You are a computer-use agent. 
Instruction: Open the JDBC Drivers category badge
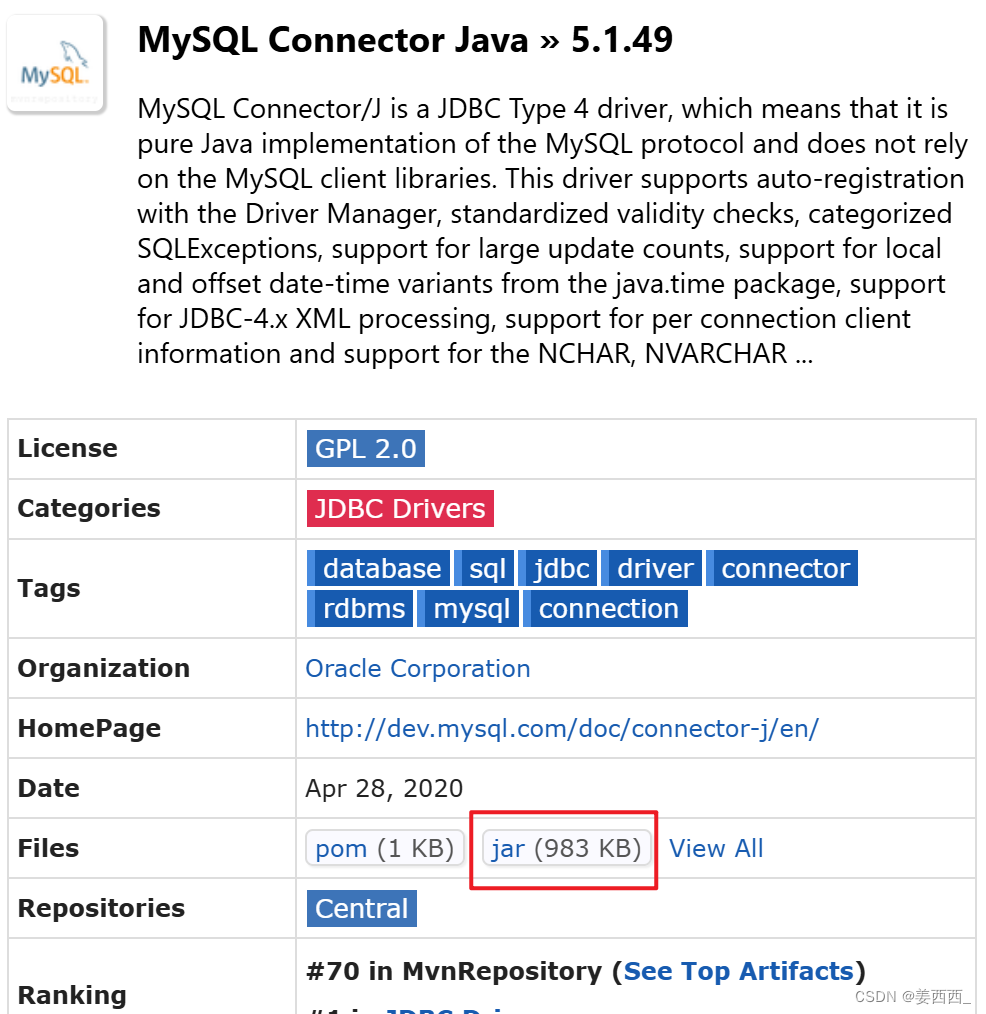399,508
